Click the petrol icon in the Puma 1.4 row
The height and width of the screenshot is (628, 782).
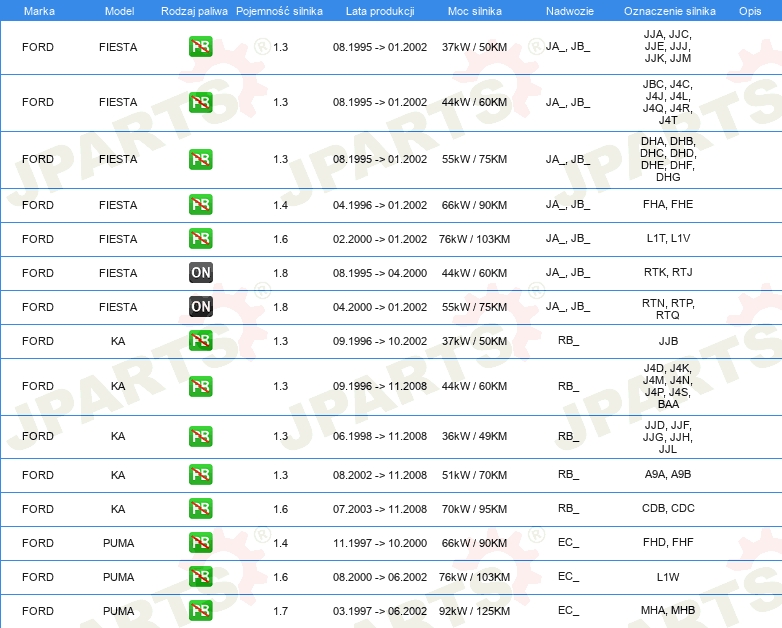(200, 543)
